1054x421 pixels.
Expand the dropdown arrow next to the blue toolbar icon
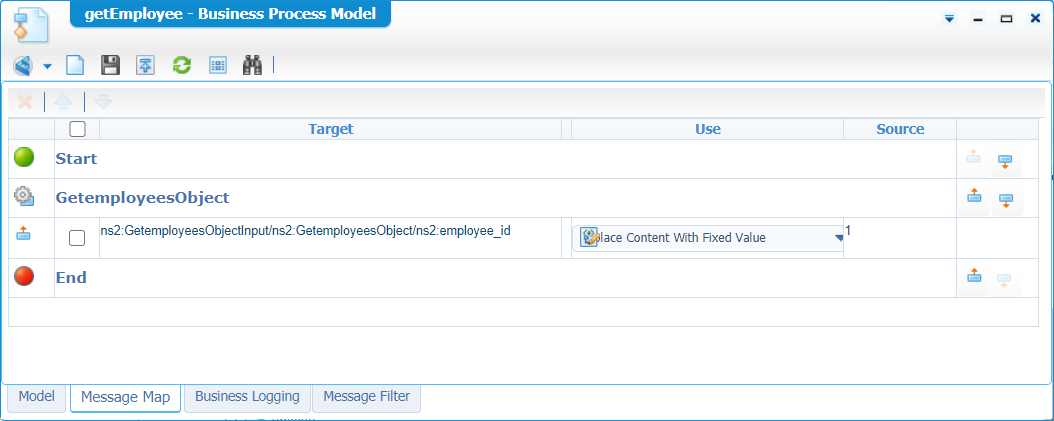[x=47, y=67]
